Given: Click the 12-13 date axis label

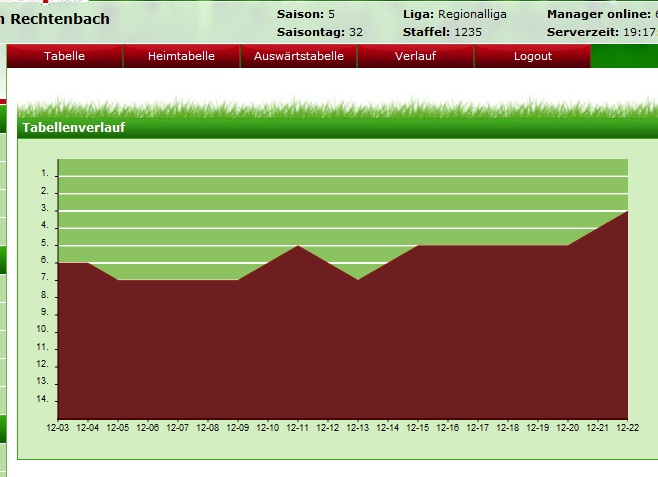Looking at the screenshot, I should [x=358, y=427].
